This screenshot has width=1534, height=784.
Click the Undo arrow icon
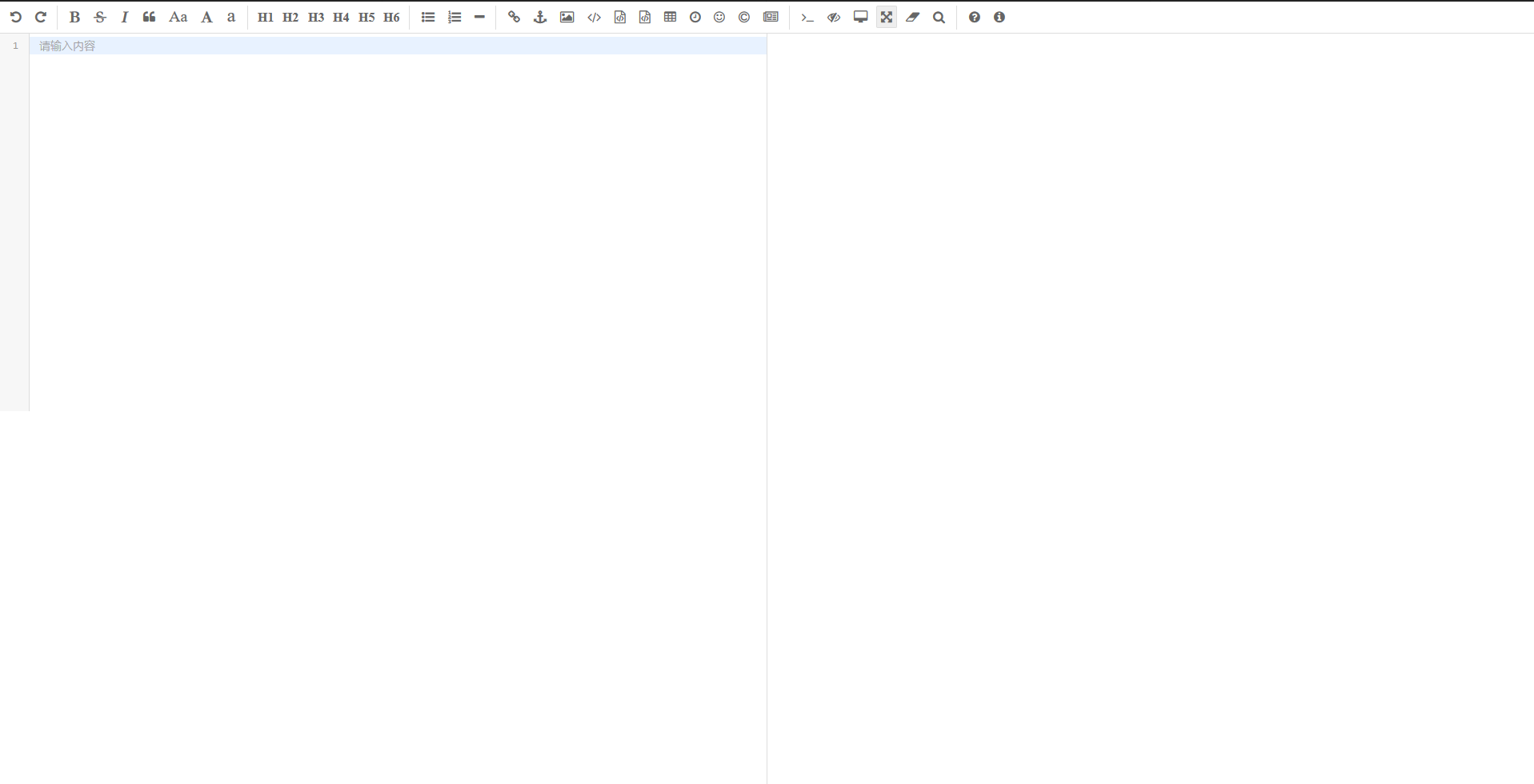click(15, 17)
